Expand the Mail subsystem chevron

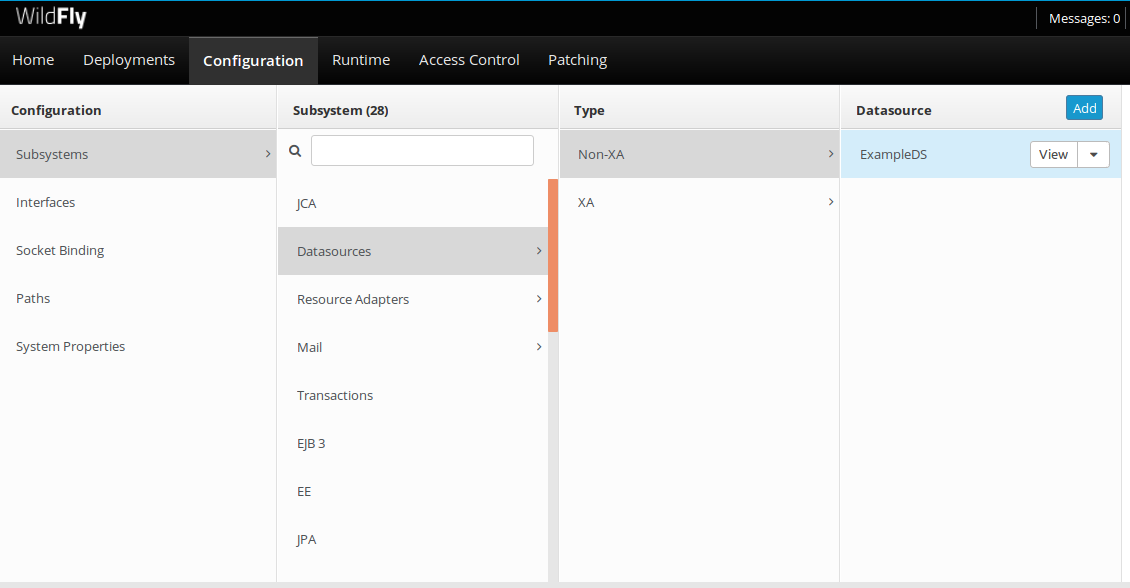pos(539,347)
